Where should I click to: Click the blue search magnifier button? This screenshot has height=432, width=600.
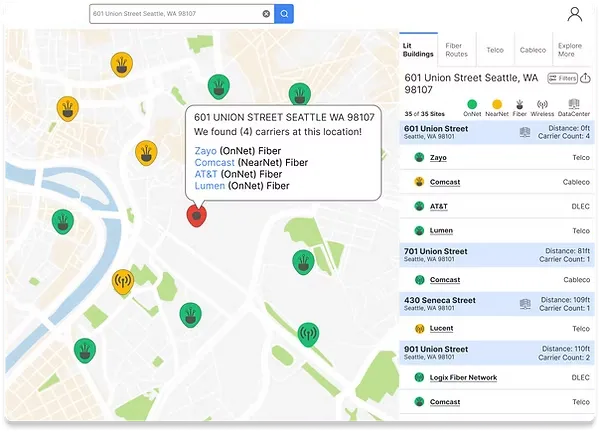[x=284, y=14]
